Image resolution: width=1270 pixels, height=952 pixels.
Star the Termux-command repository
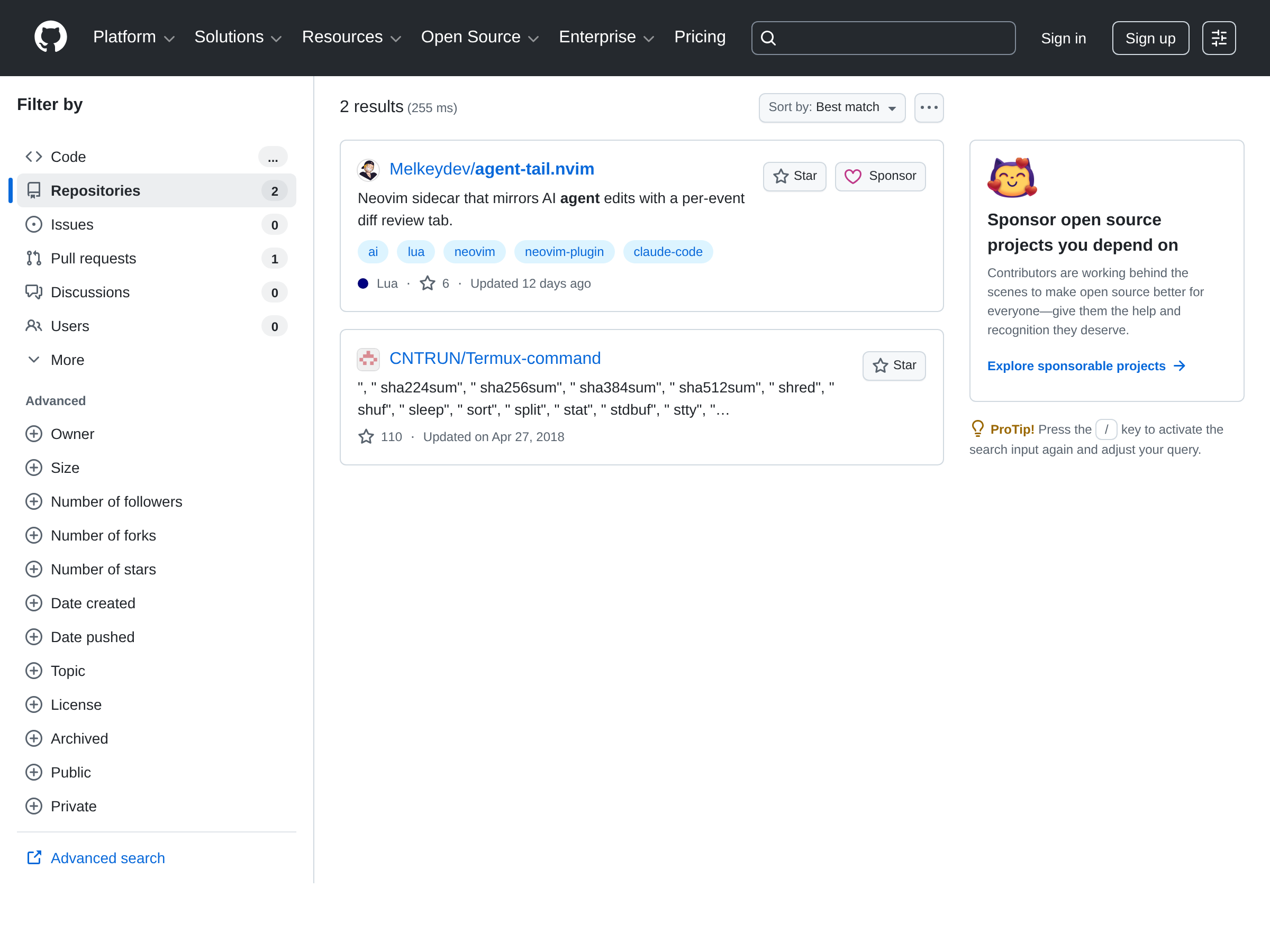(x=893, y=365)
